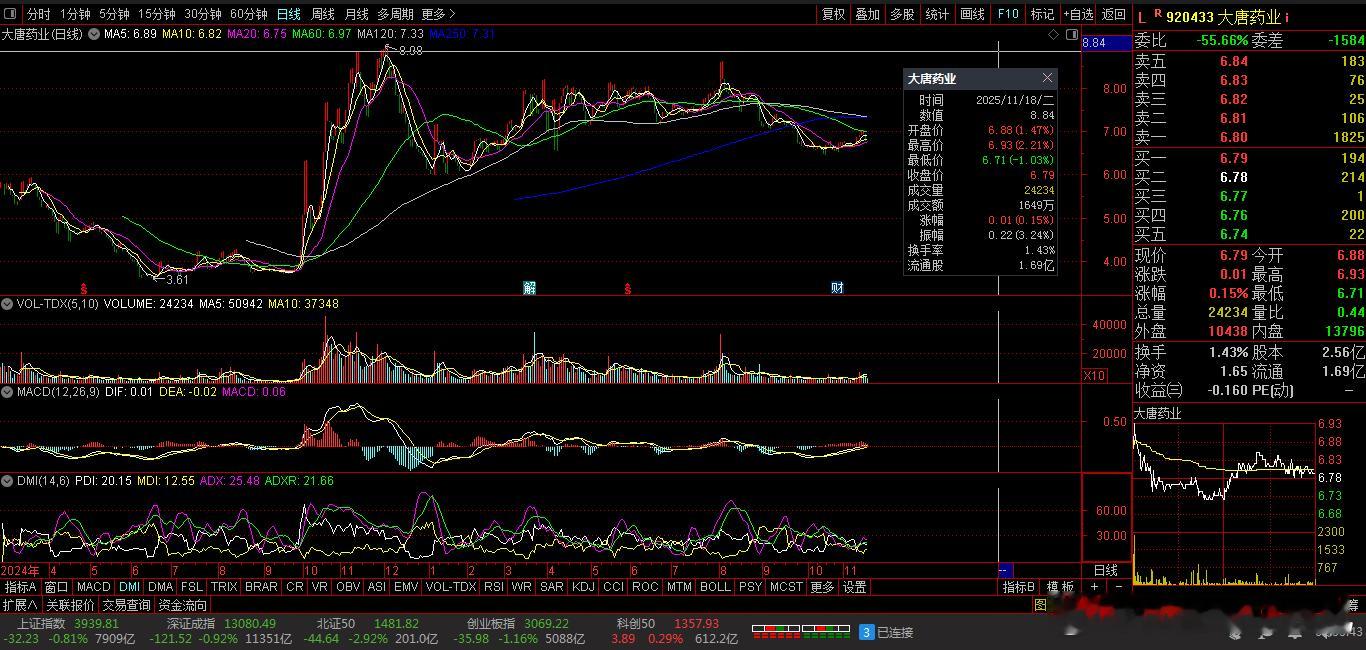Switch to 月线 monthly chart

click(x=356, y=14)
